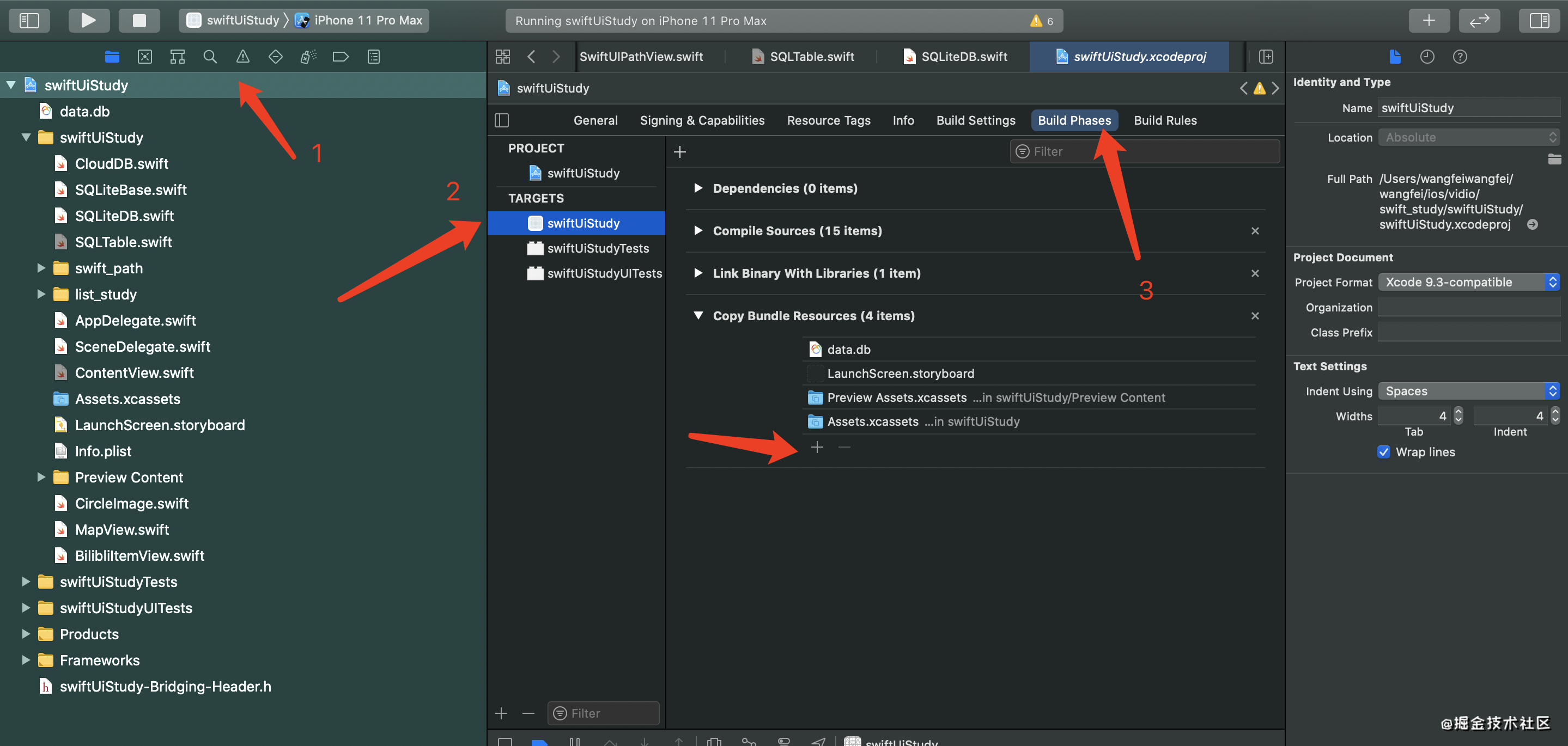The width and height of the screenshot is (1568, 746).
Task: Open the Issue navigator warning icon
Action: (243, 57)
